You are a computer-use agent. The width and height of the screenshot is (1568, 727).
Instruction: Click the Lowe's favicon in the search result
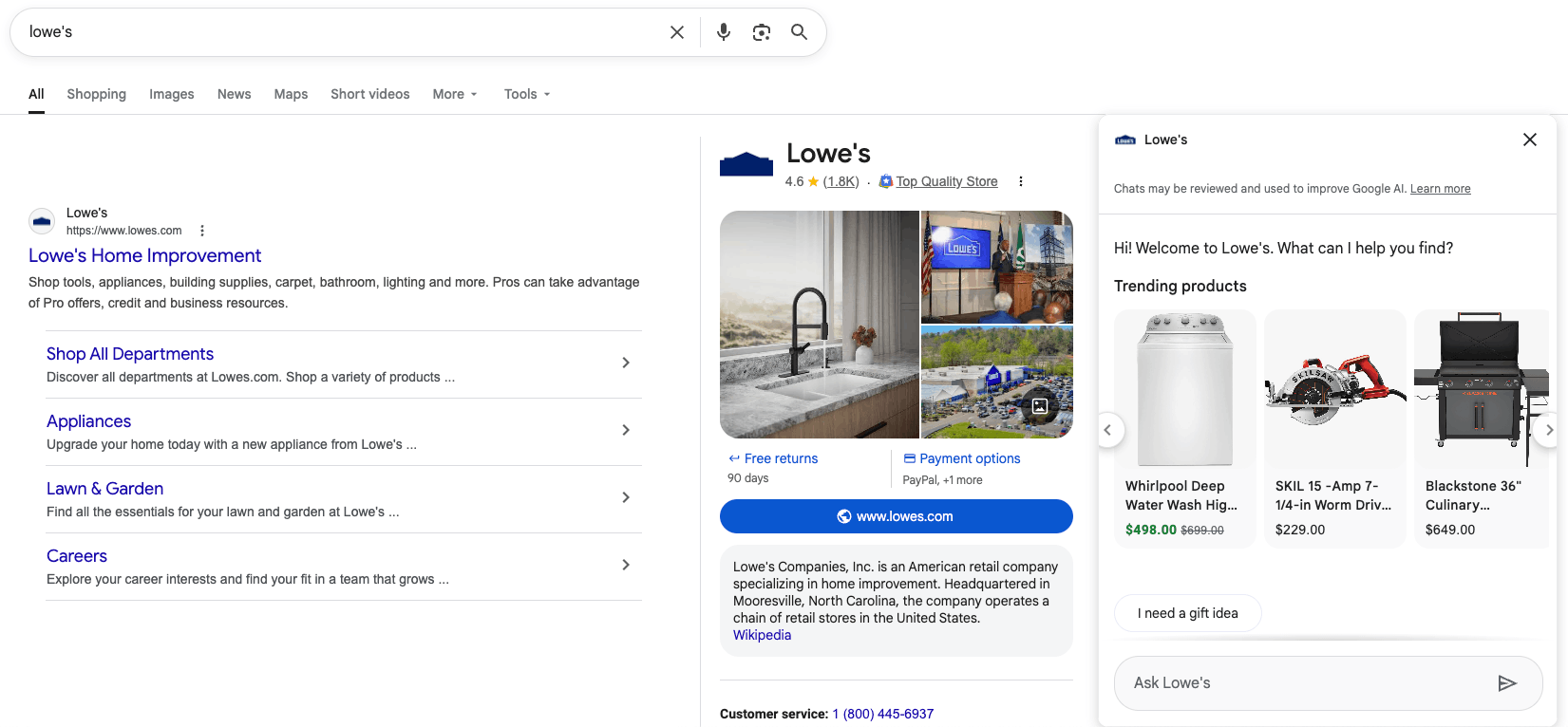[42, 221]
